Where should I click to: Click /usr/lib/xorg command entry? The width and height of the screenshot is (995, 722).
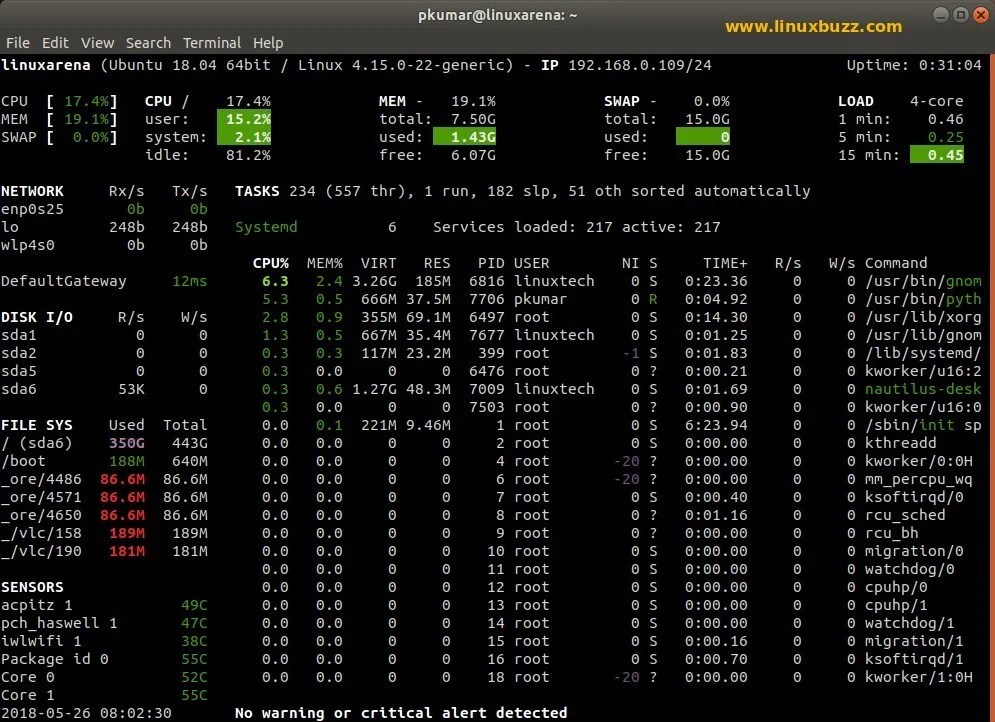(923, 317)
